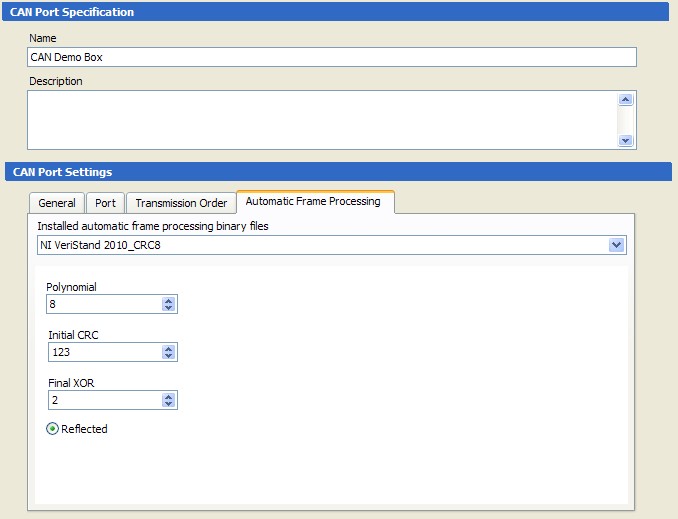The image size is (678, 519).
Task: Increase the Final XOR value
Action: 169,396
